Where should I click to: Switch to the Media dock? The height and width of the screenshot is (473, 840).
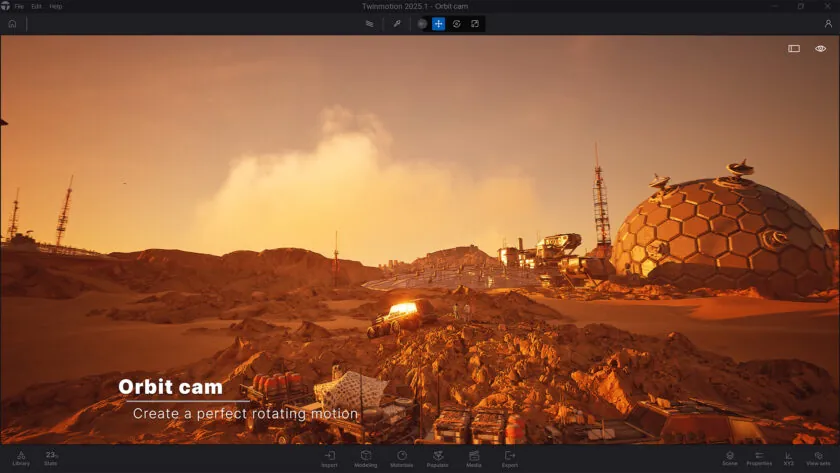point(474,458)
